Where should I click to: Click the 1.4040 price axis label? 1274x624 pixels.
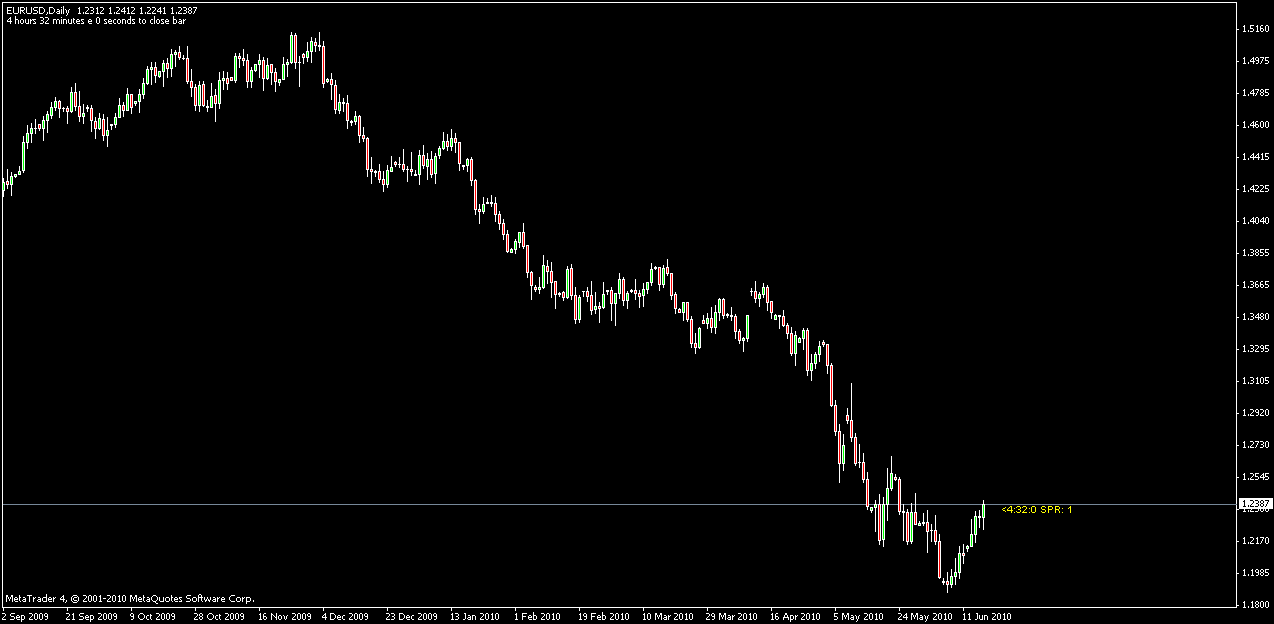tap(1255, 221)
